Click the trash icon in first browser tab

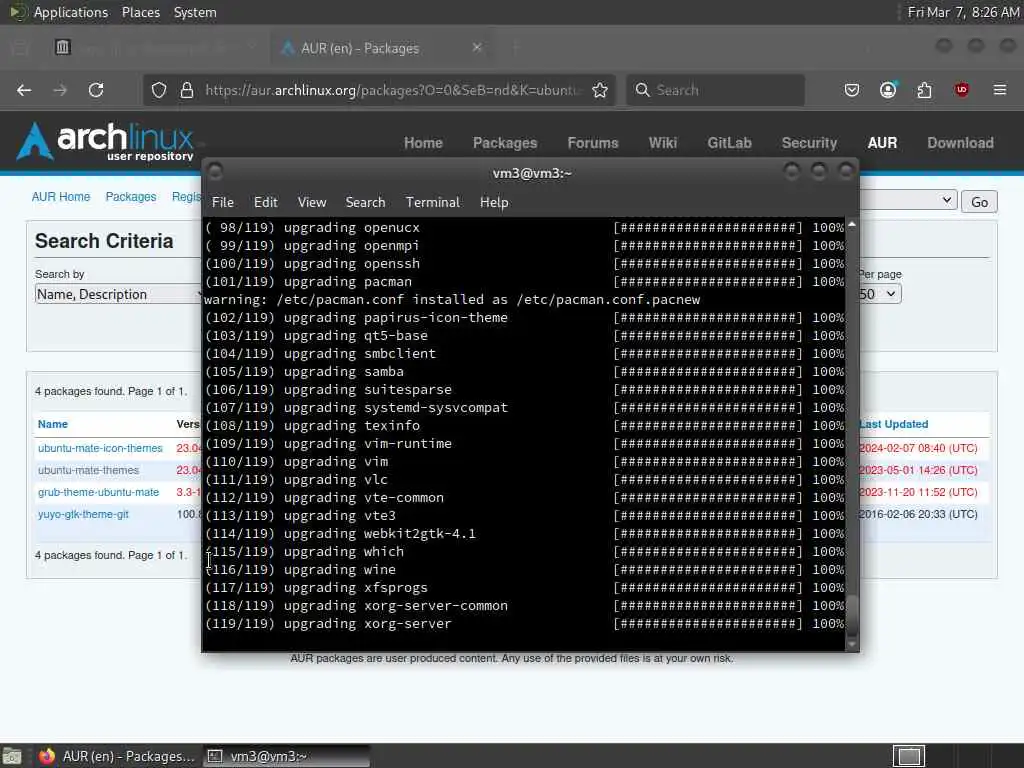(x=63, y=47)
